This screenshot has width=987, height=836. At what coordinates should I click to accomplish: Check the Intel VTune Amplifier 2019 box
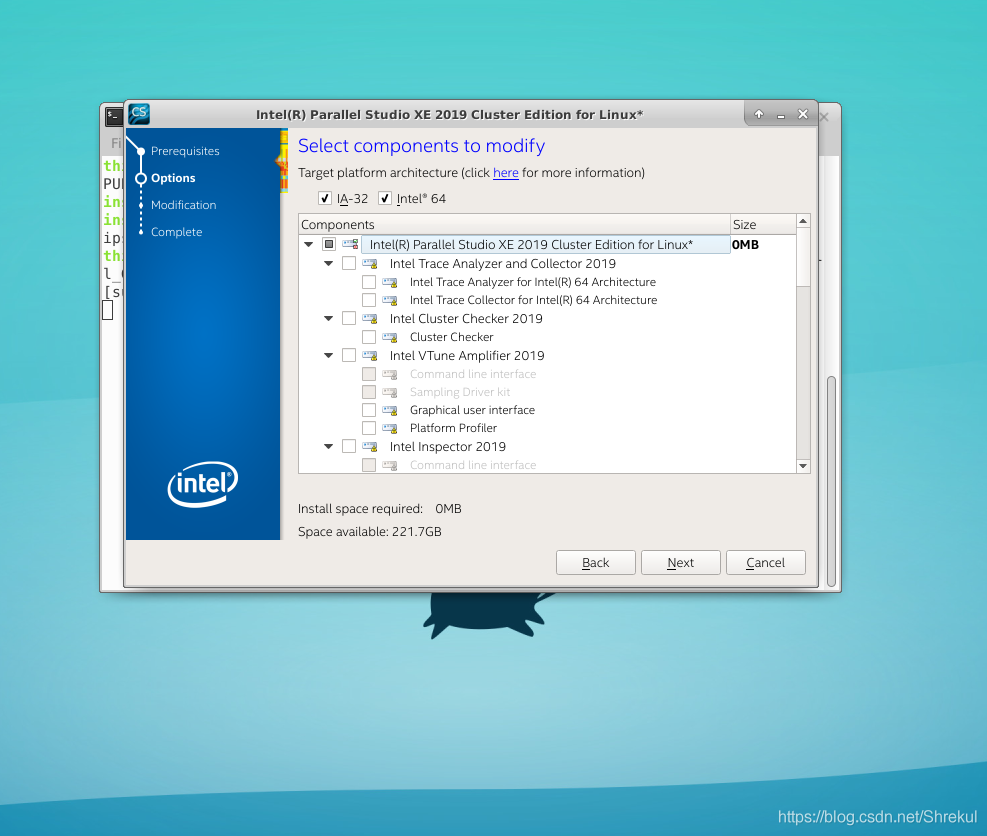coord(349,355)
